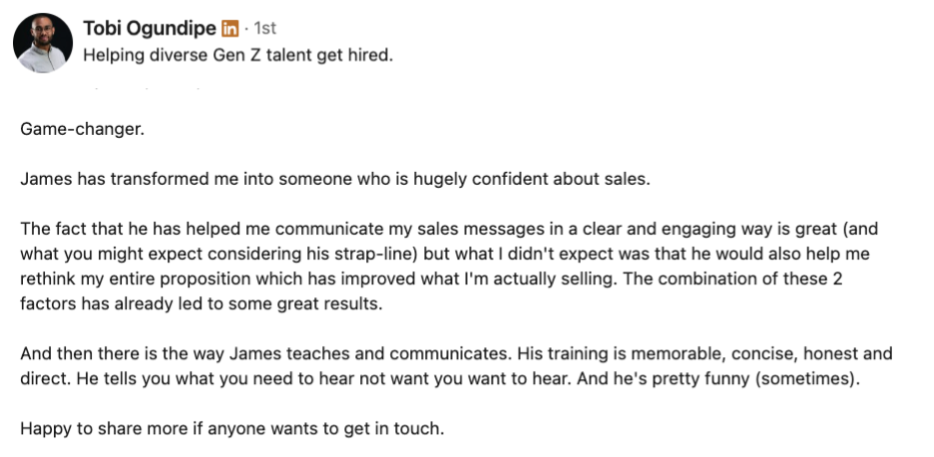Open Tobi Ogundipe's profile photo
This screenshot has width=934, height=457.
[x=43, y=43]
